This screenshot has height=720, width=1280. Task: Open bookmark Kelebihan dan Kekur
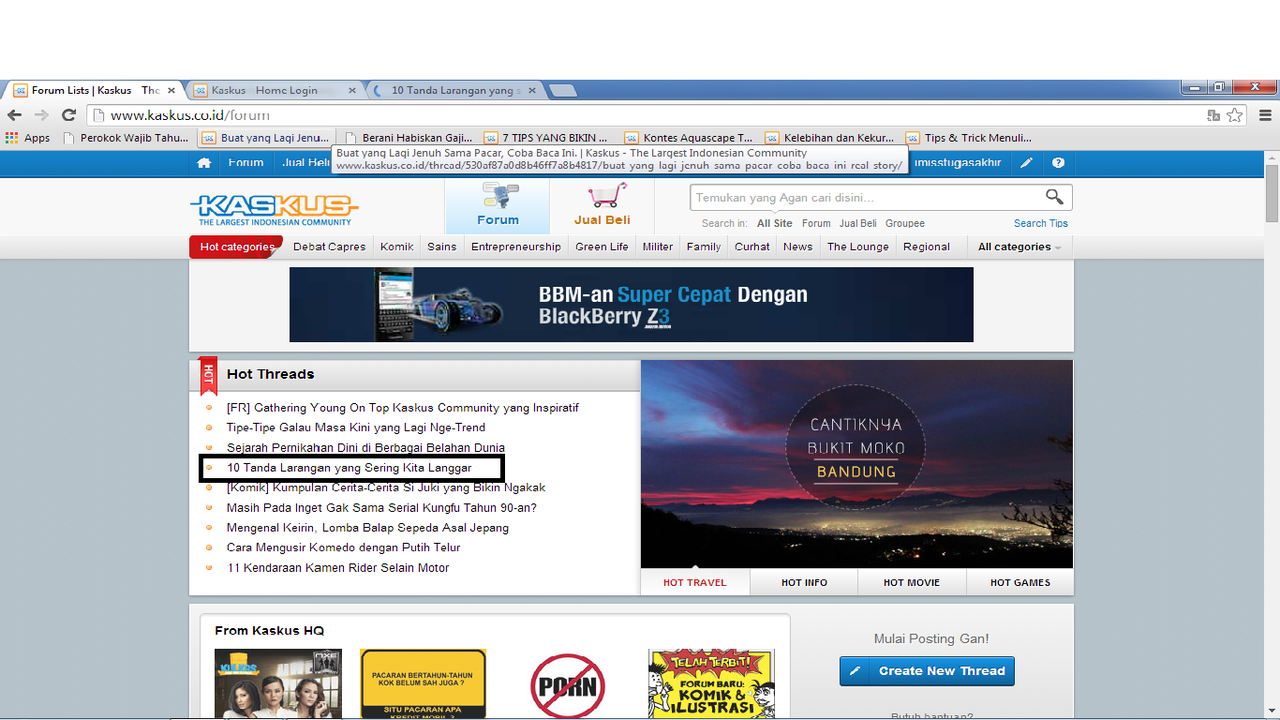[830, 138]
